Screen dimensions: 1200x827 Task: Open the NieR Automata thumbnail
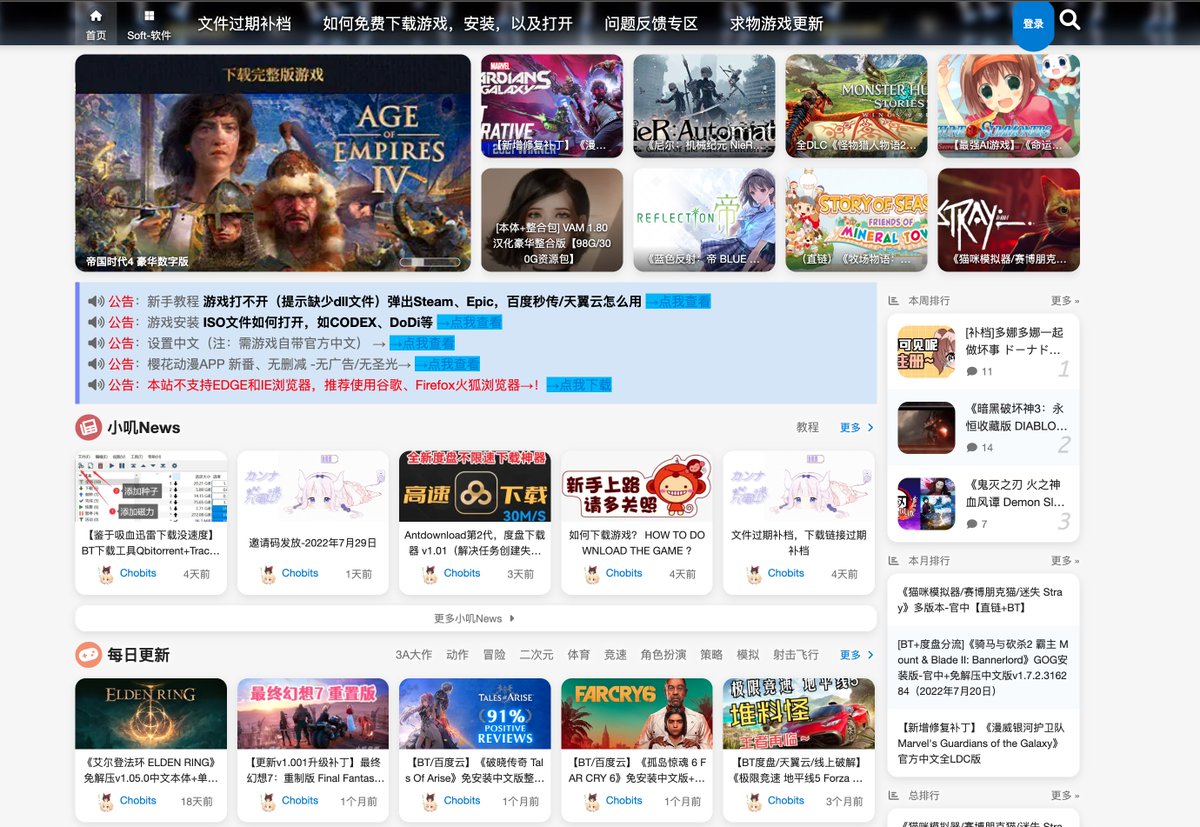point(704,106)
